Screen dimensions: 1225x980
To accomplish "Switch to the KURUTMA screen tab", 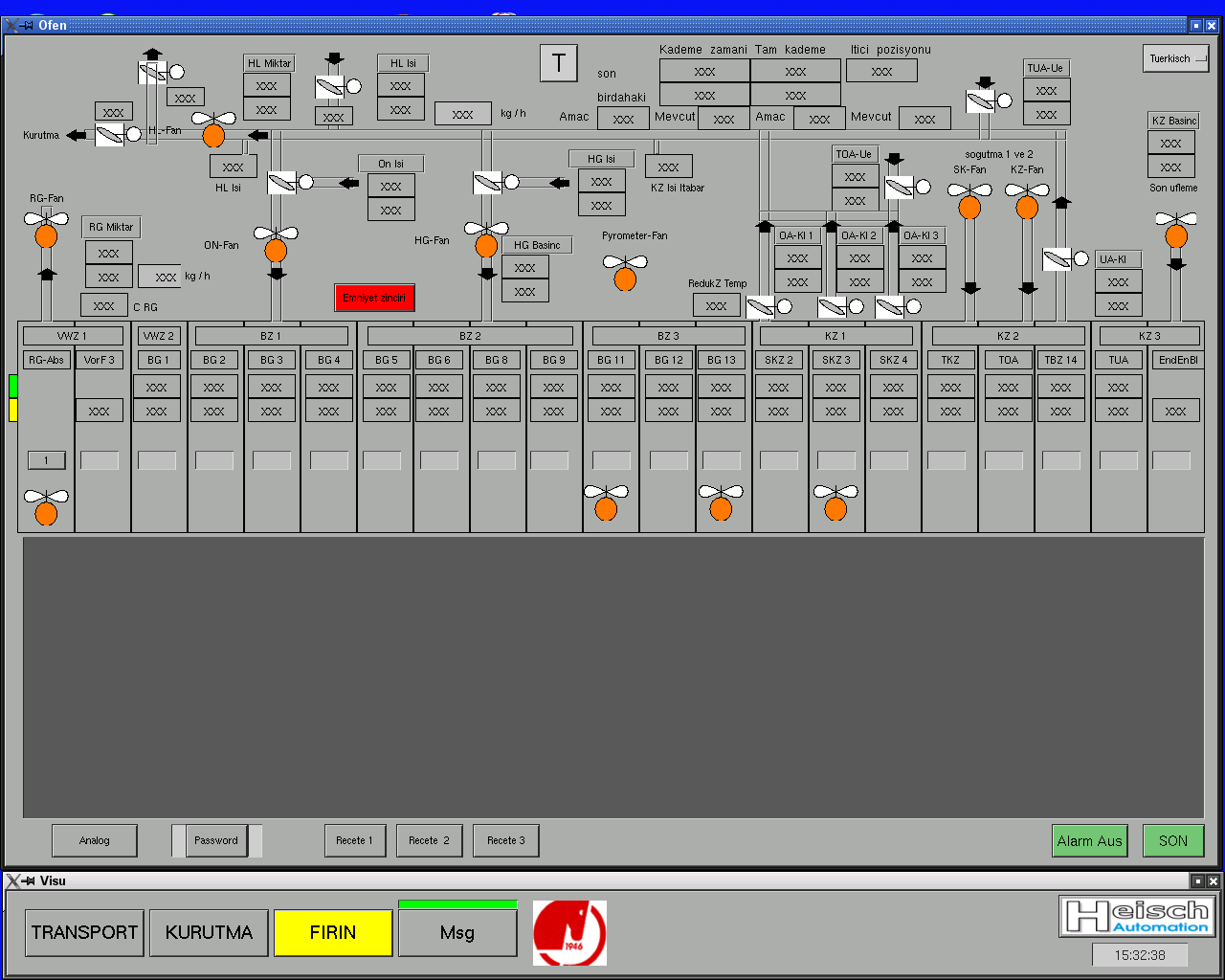I will 209,932.
